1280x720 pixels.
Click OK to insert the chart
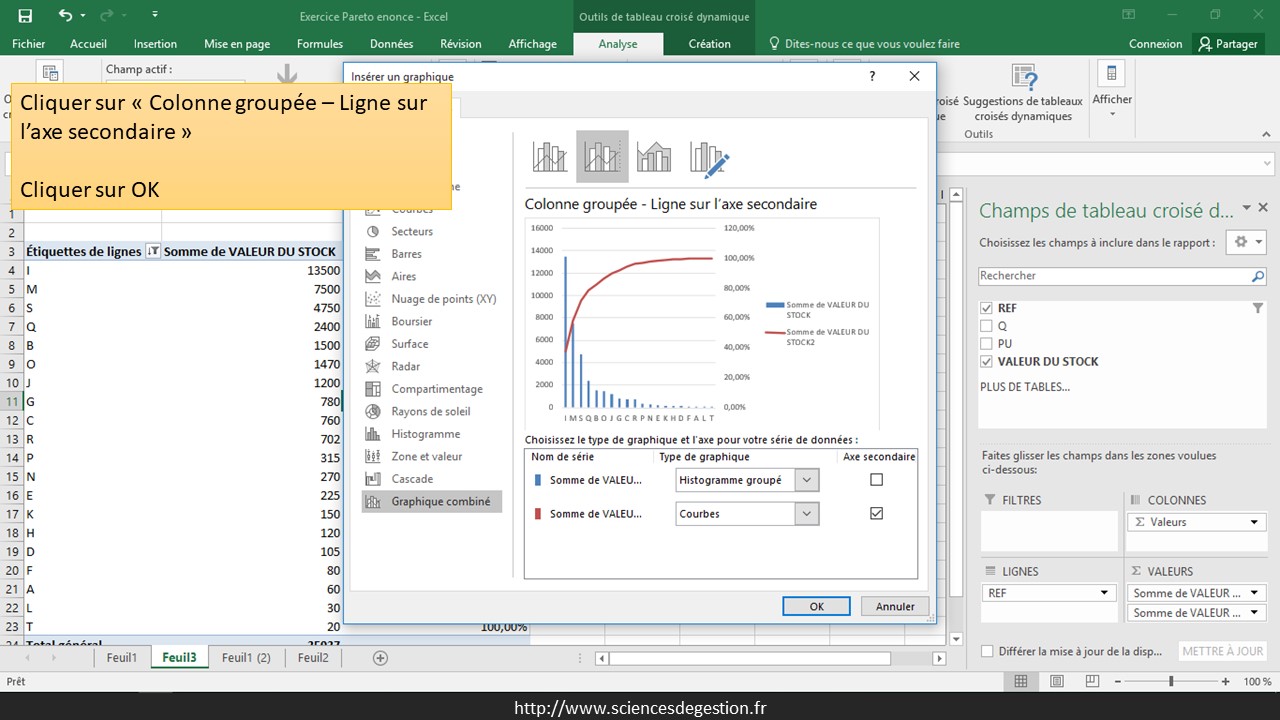(816, 606)
